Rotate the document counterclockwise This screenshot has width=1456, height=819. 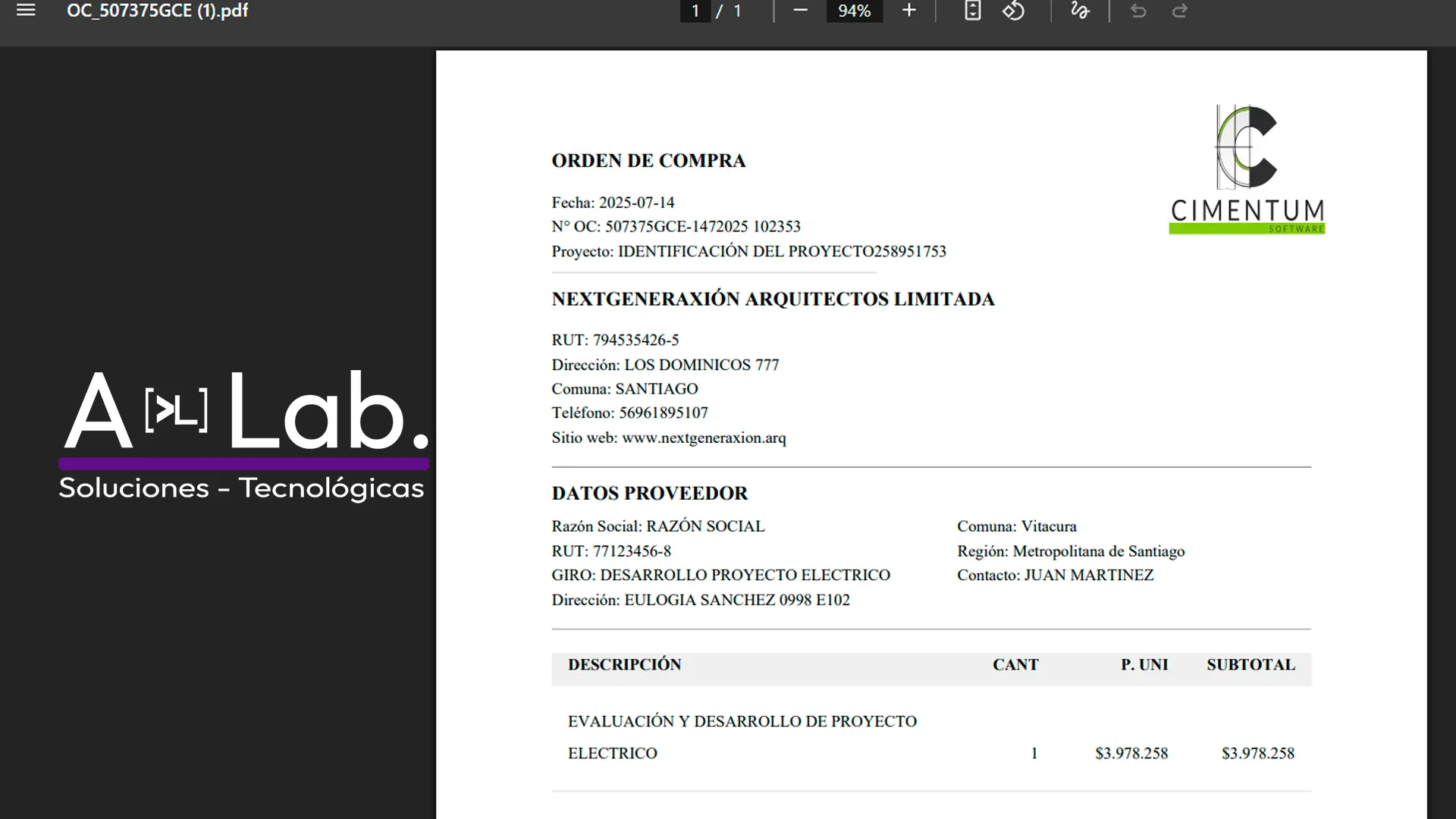1013,11
